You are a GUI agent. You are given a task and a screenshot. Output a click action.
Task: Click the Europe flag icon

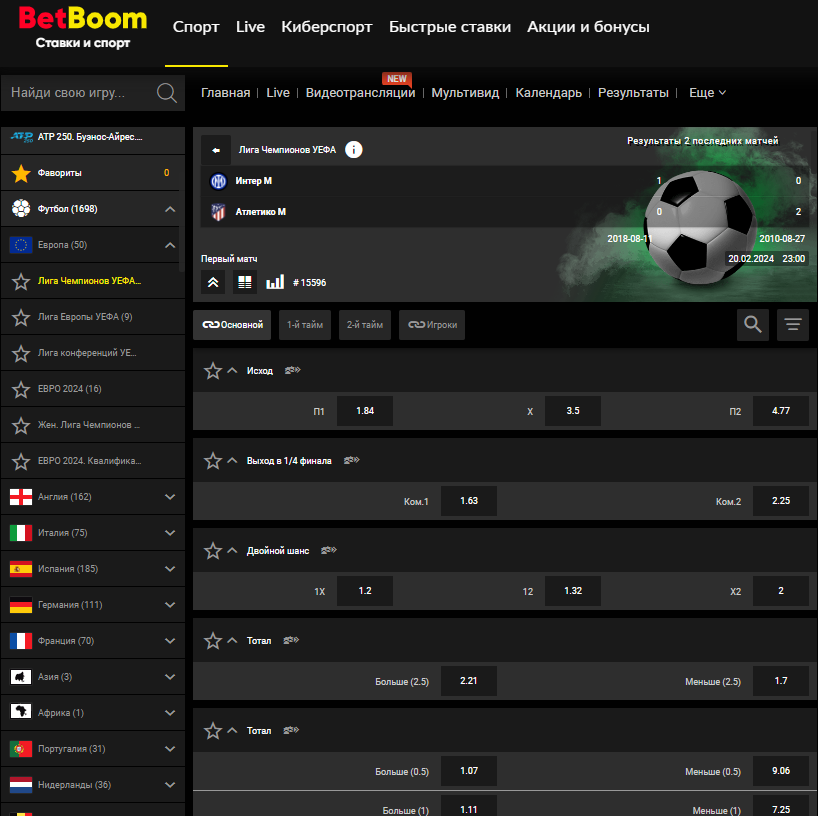(x=21, y=245)
